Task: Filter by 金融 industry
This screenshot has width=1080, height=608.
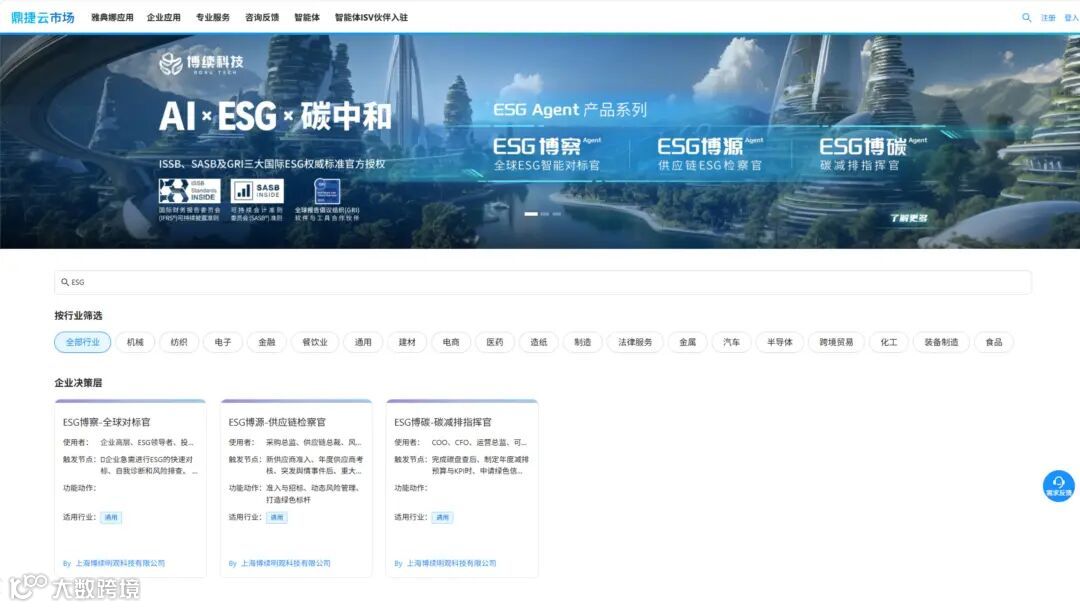Action: (267, 342)
